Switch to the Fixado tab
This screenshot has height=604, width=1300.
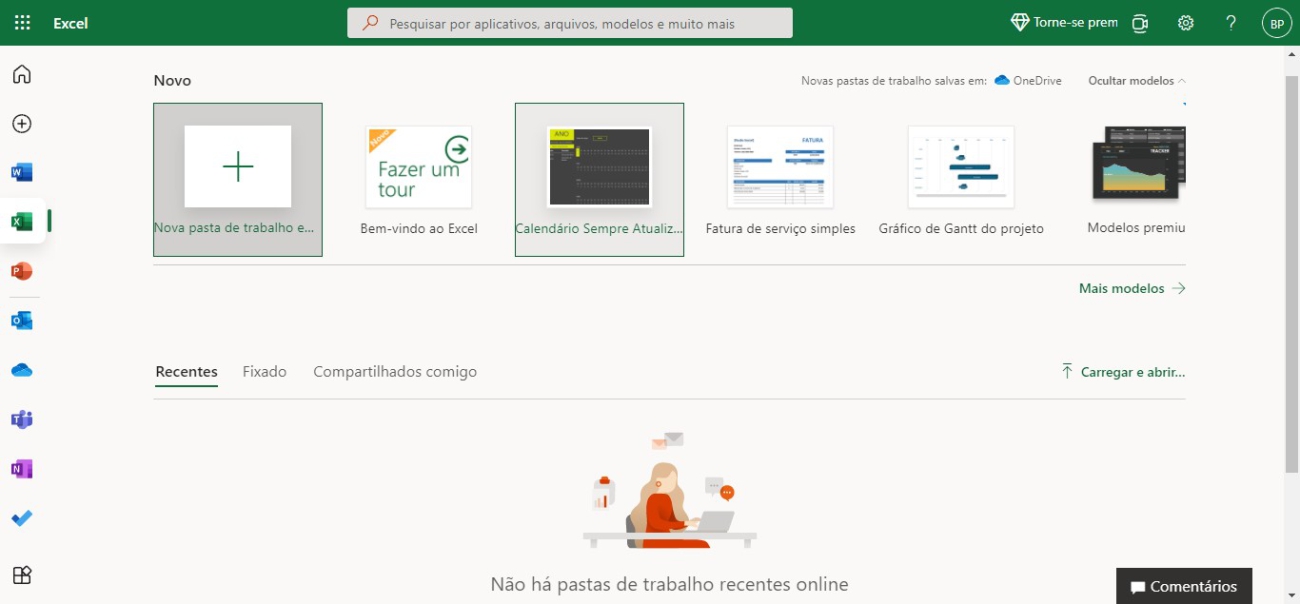(265, 372)
